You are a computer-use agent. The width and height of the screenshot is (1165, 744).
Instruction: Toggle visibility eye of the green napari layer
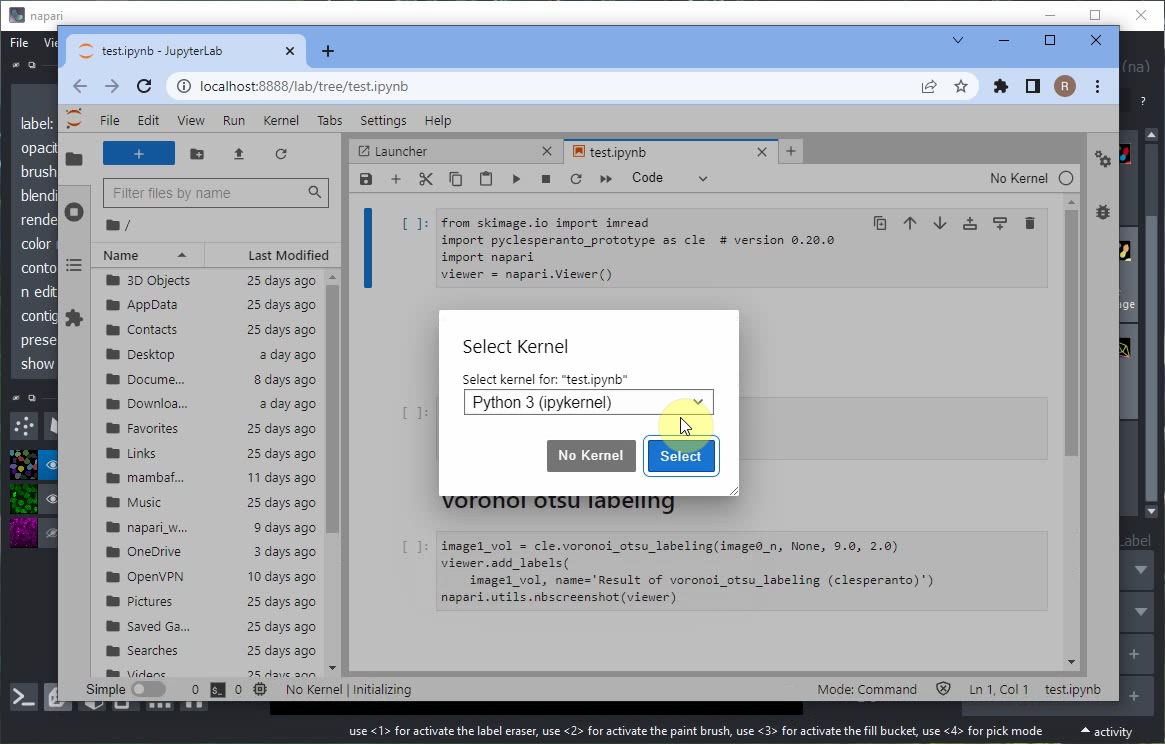pos(51,499)
